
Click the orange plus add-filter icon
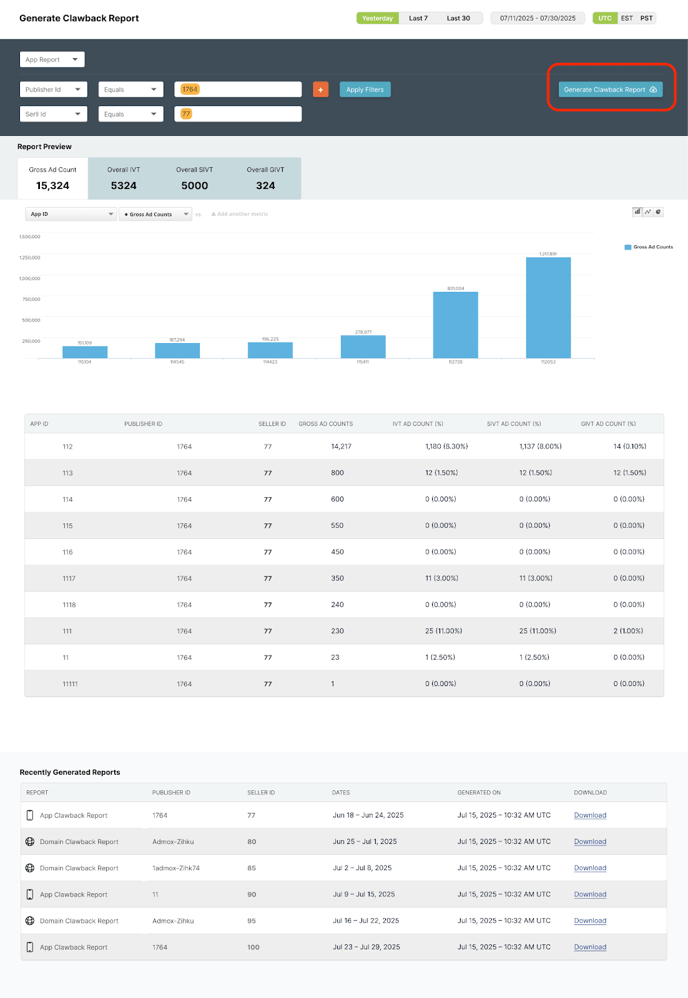pyautogui.click(x=321, y=89)
